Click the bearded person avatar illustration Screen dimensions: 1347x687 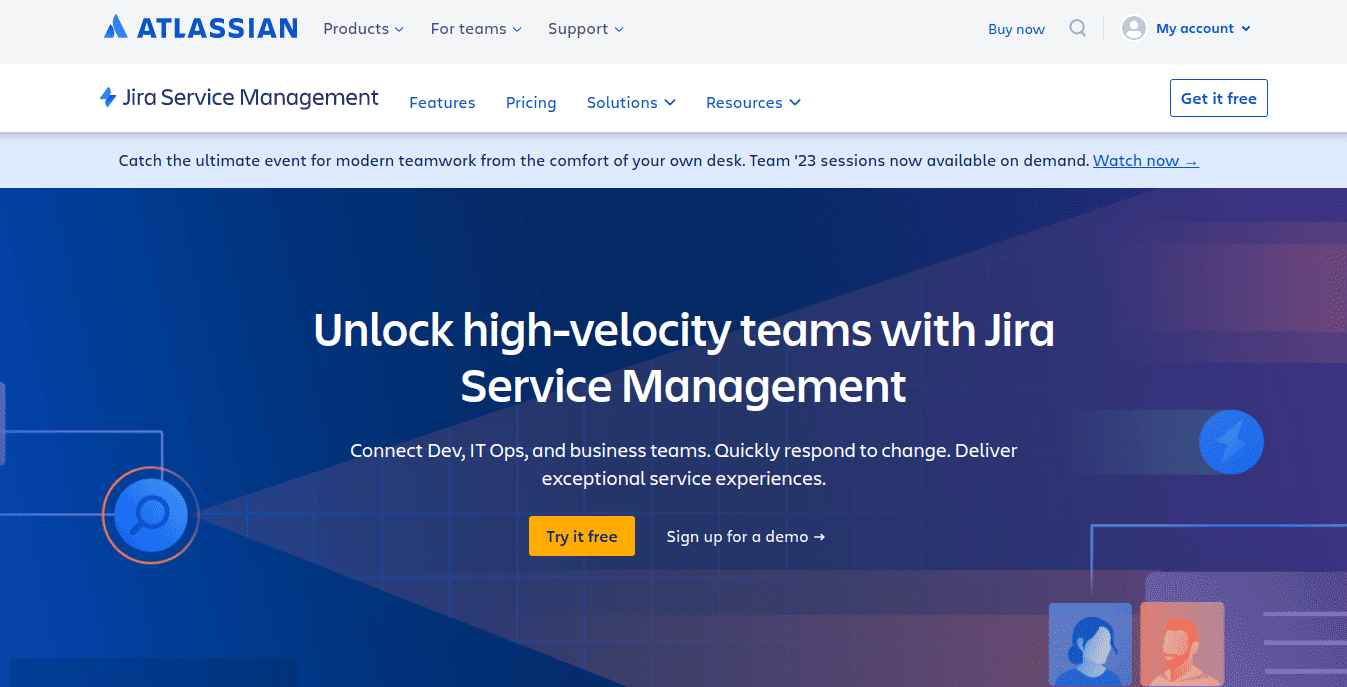(1182, 644)
